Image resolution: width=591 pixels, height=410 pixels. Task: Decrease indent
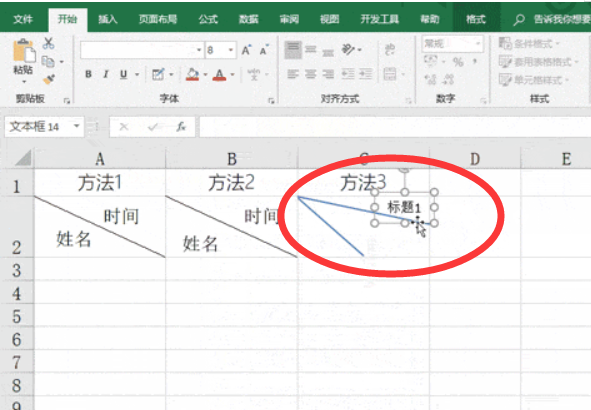tap(348, 74)
